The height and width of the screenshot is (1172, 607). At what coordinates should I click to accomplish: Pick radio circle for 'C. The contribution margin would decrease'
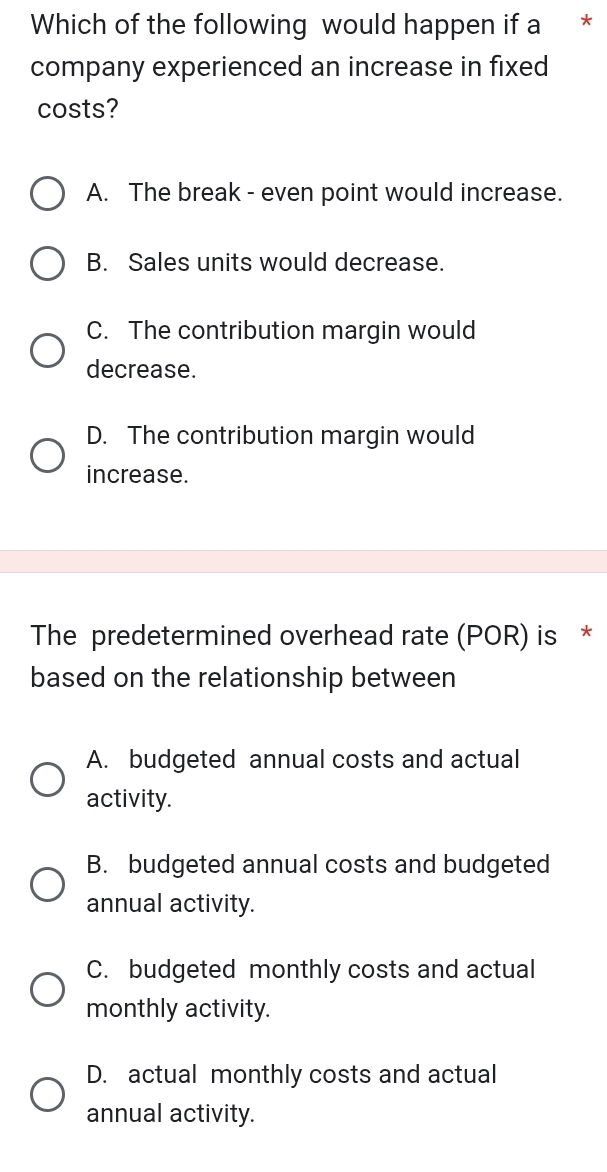(47, 351)
